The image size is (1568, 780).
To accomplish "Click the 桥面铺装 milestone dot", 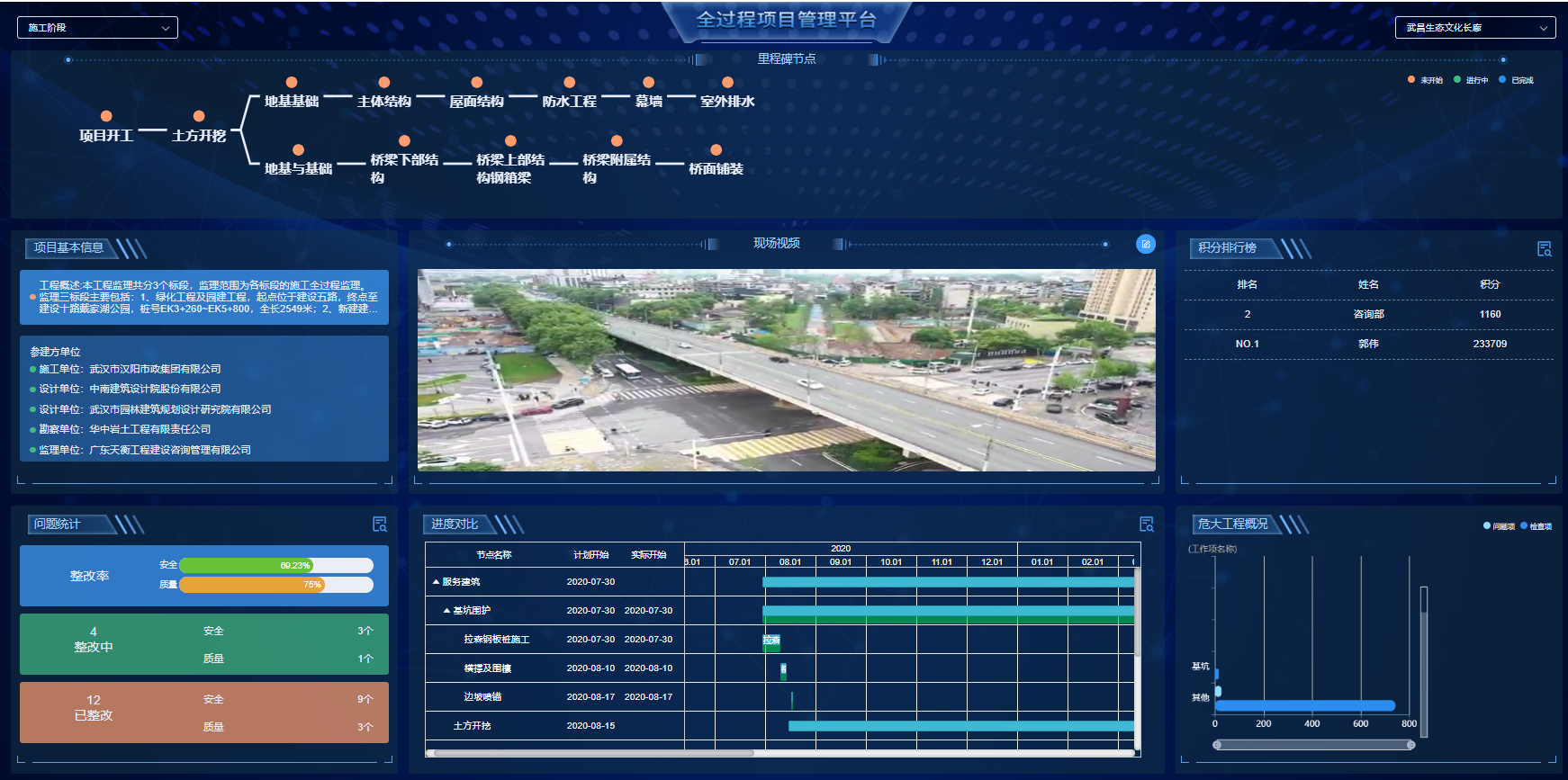I will point(716,150).
